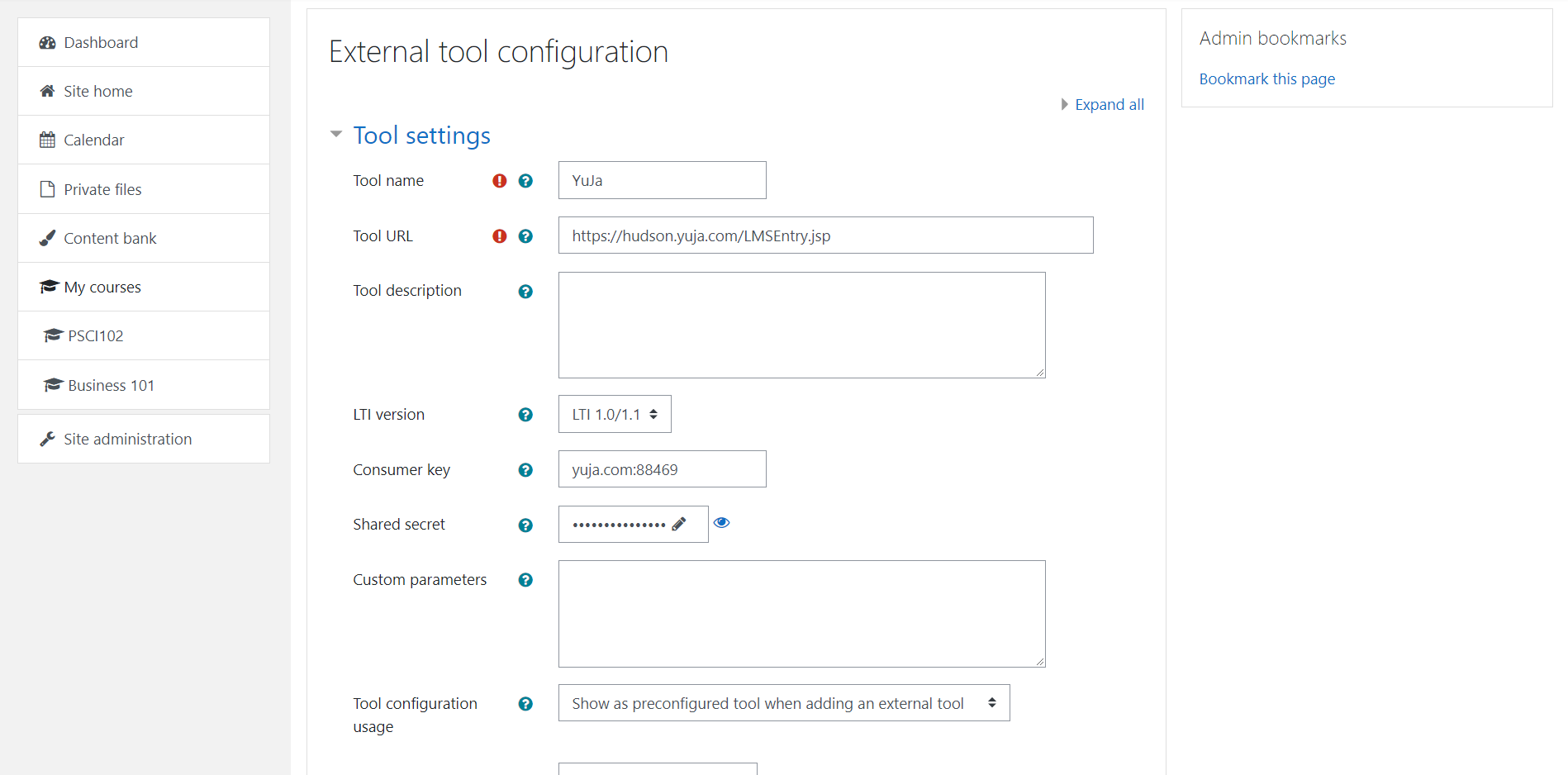Click the Shared secret help icon

click(x=525, y=525)
